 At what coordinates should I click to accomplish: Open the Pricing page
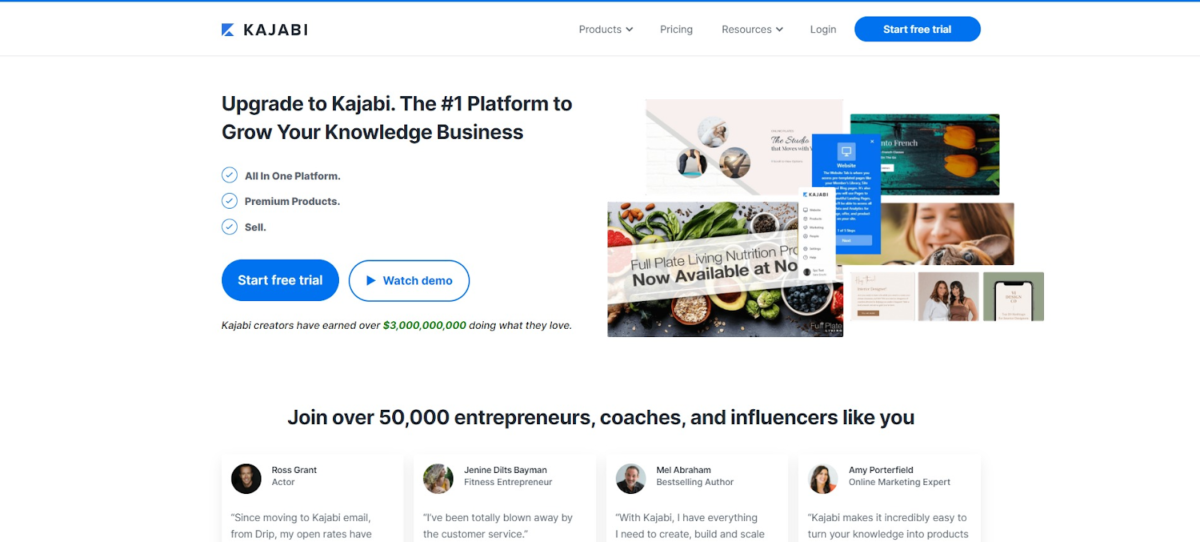[676, 30]
